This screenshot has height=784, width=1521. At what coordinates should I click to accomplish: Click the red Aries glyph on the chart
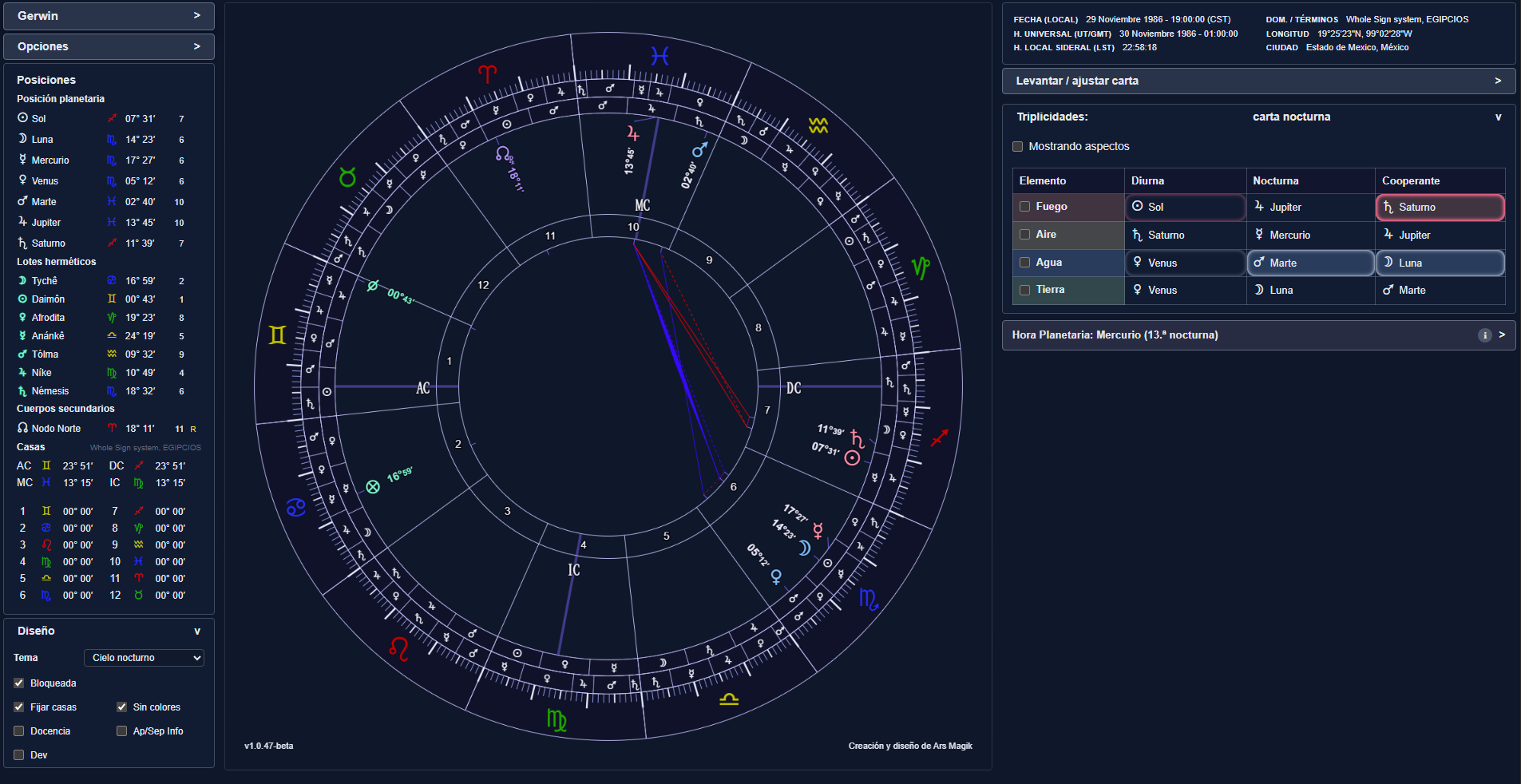pyautogui.click(x=487, y=74)
